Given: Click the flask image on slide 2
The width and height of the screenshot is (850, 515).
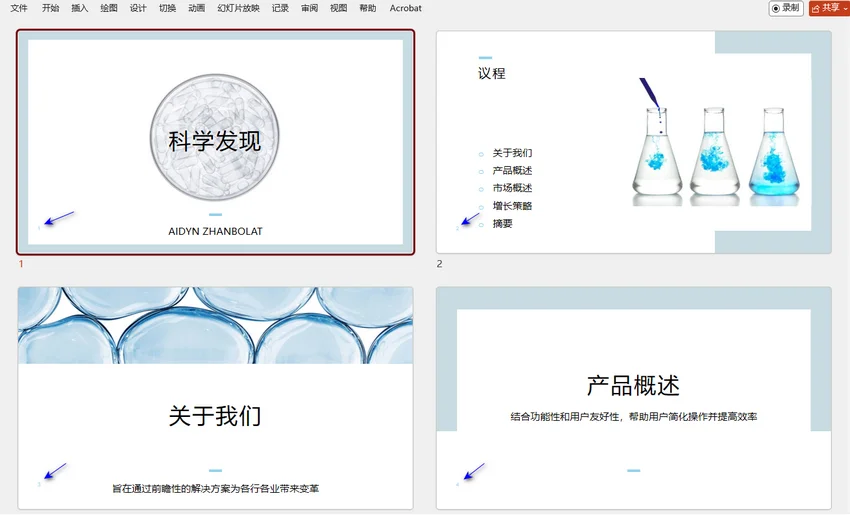Looking at the screenshot, I should click(716, 142).
